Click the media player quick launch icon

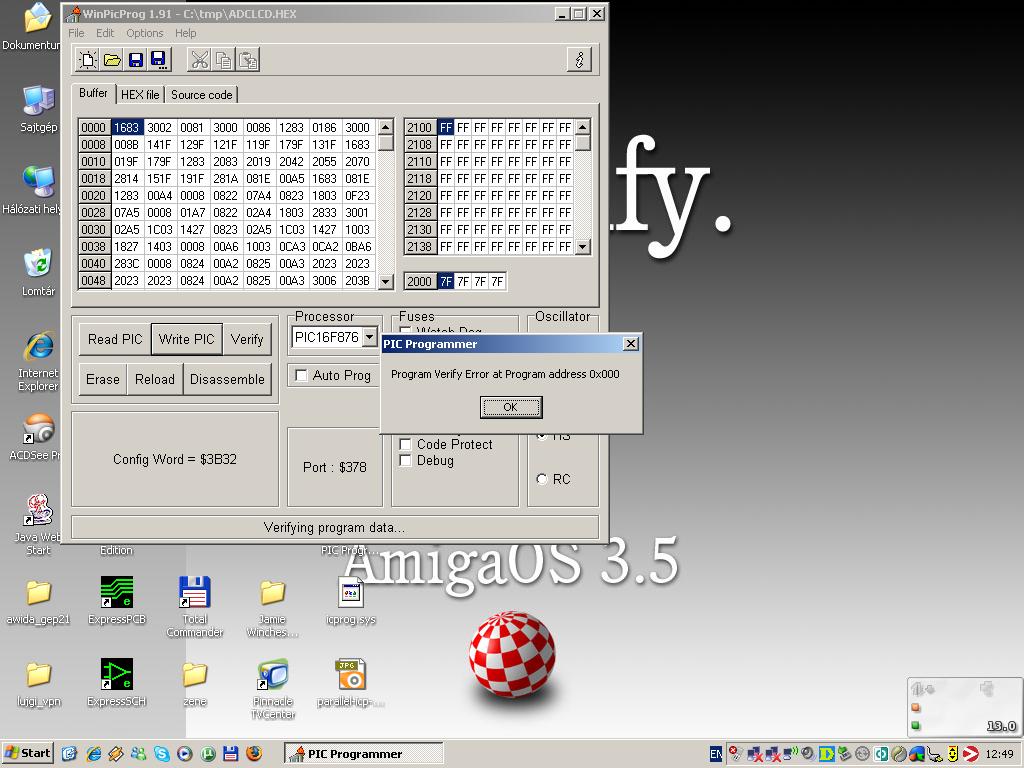click(x=185, y=754)
